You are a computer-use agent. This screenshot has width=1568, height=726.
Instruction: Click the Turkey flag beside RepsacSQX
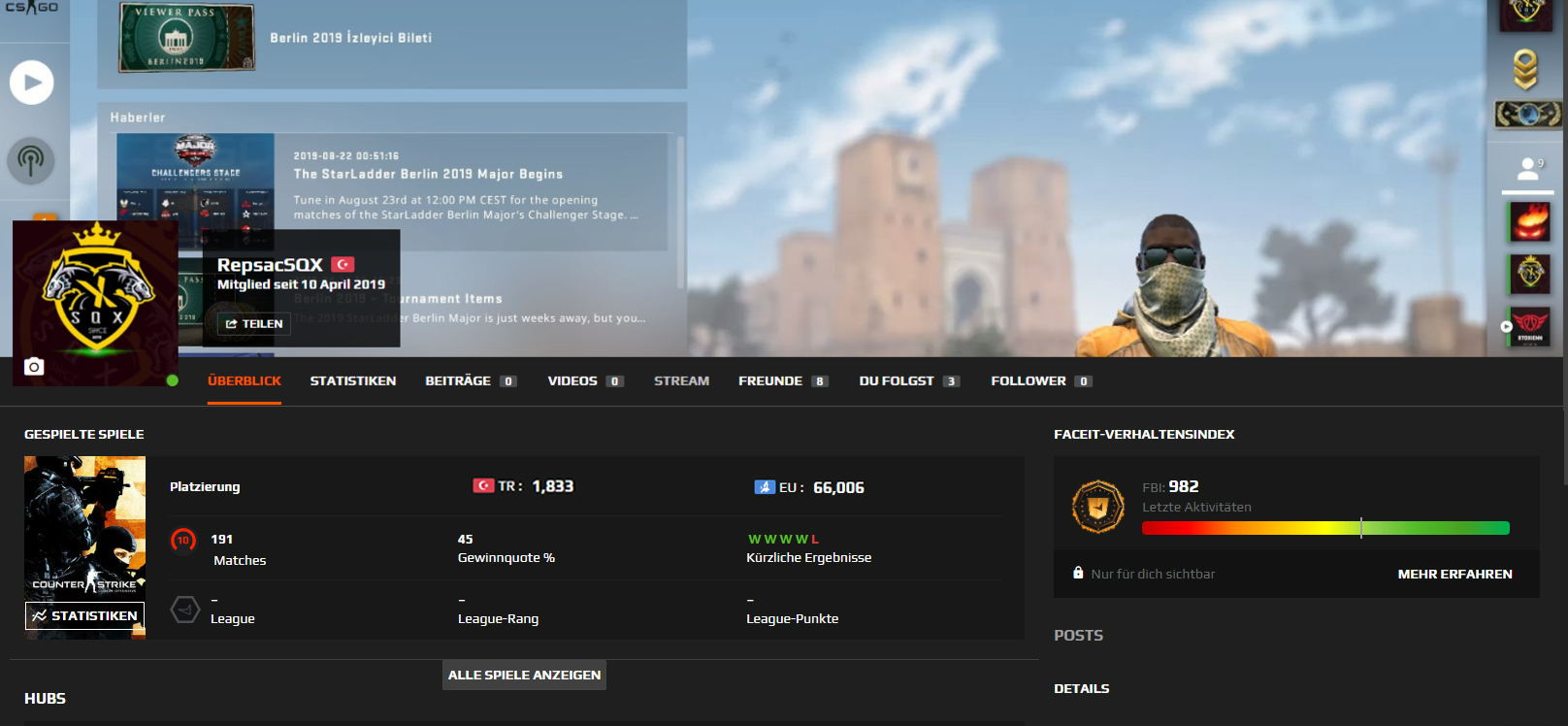[x=343, y=264]
